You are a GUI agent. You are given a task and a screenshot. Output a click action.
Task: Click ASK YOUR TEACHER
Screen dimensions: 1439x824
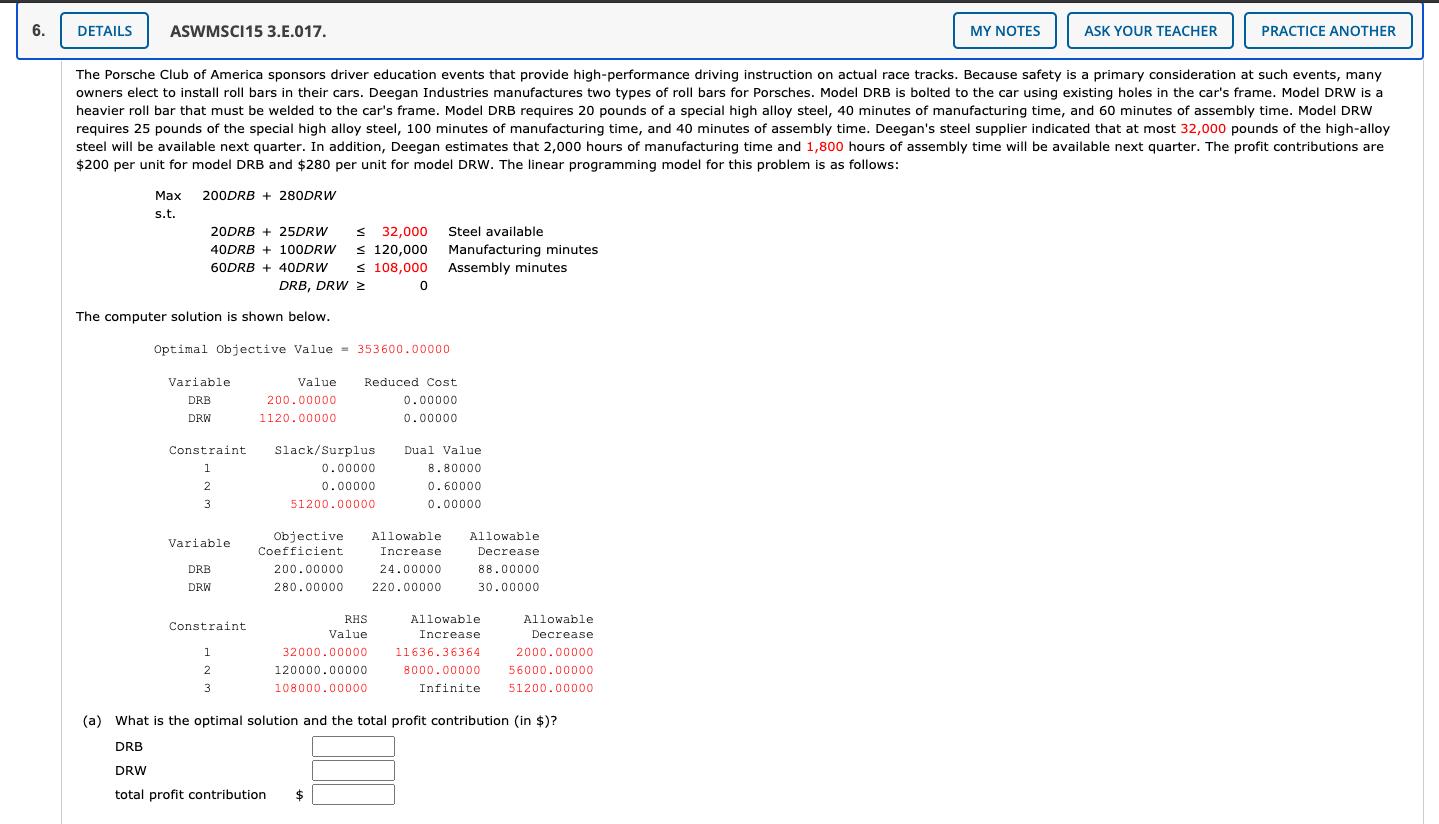tap(1150, 30)
